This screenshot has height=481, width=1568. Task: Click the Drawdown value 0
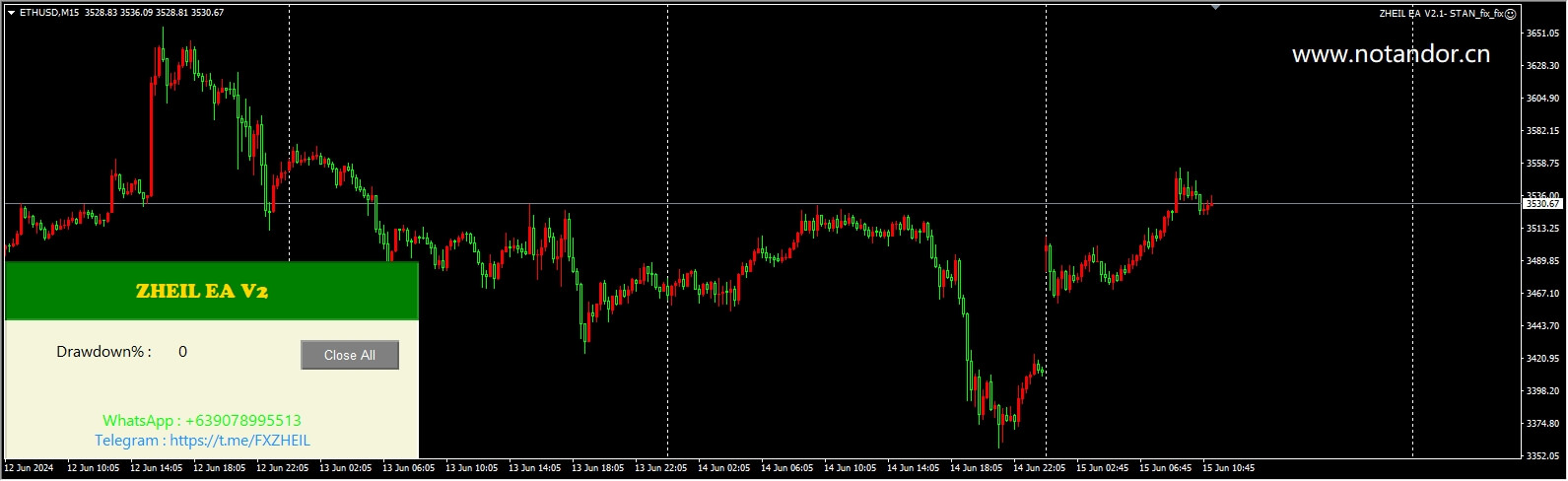pyautogui.click(x=182, y=352)
